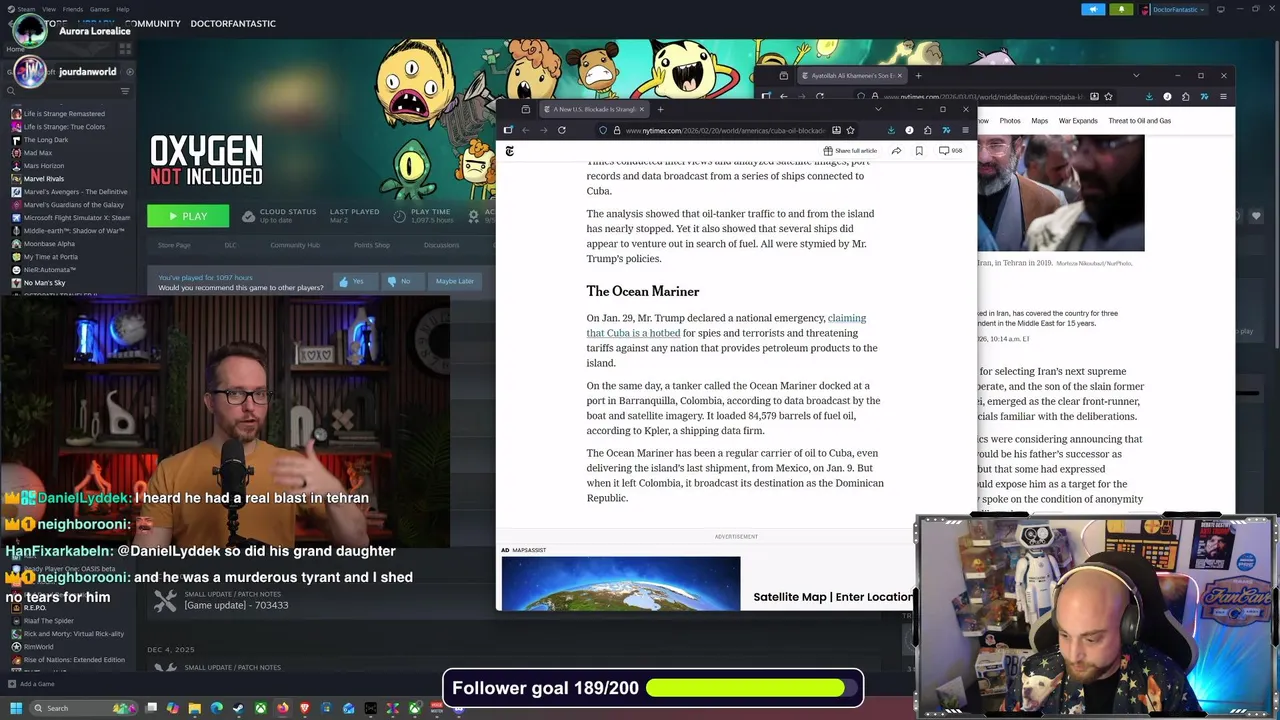Image resolution: width=1280 pixels, height=720 pixels.
Task: Open the Friends menu in Steam
Action: (x=73, y=9)
